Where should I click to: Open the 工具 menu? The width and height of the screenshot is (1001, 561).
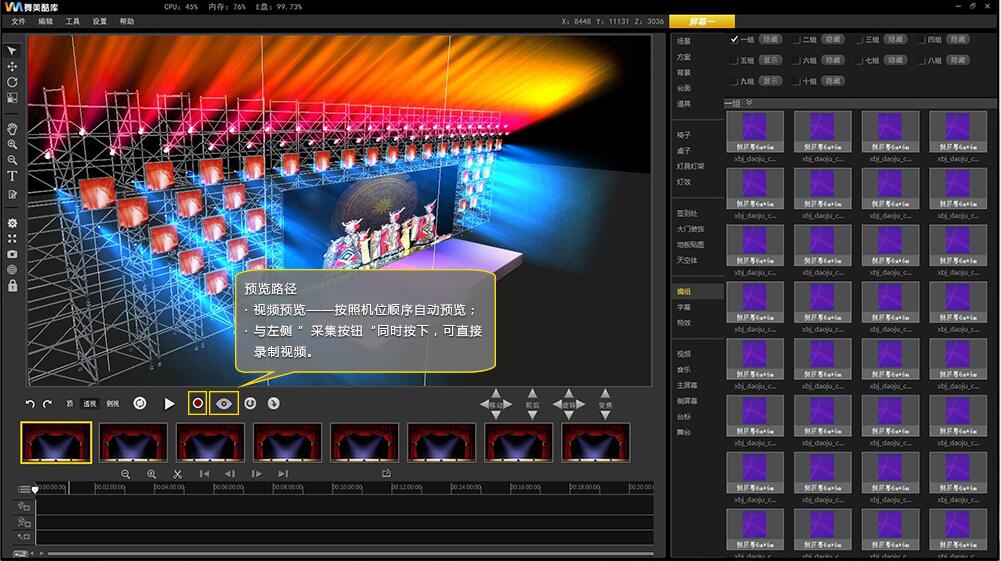pyautogui.click(x=73, y=21)
